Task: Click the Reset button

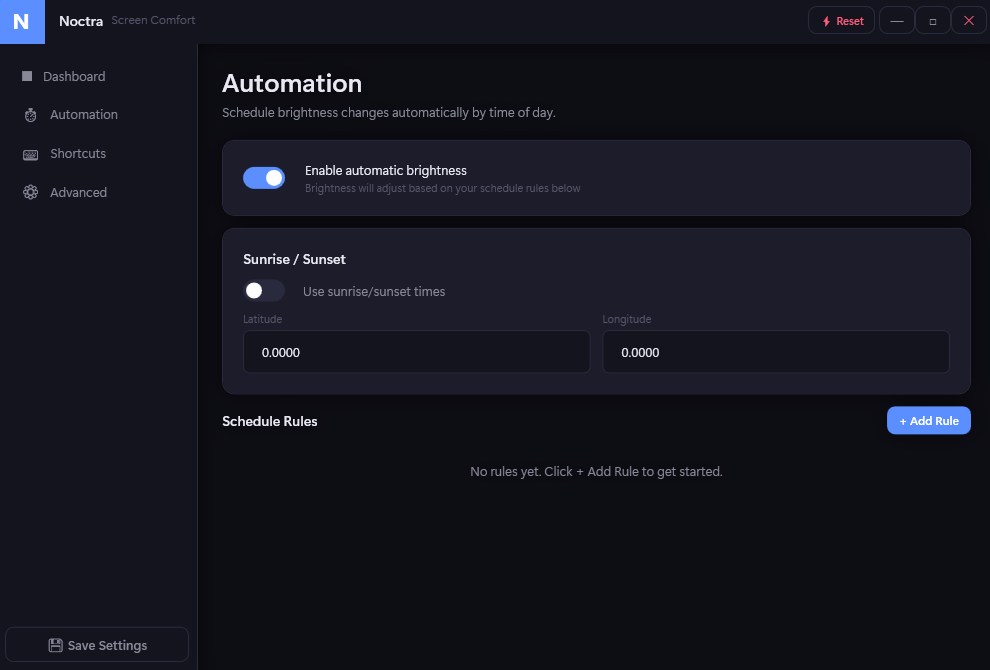Action: click(841, 20)
